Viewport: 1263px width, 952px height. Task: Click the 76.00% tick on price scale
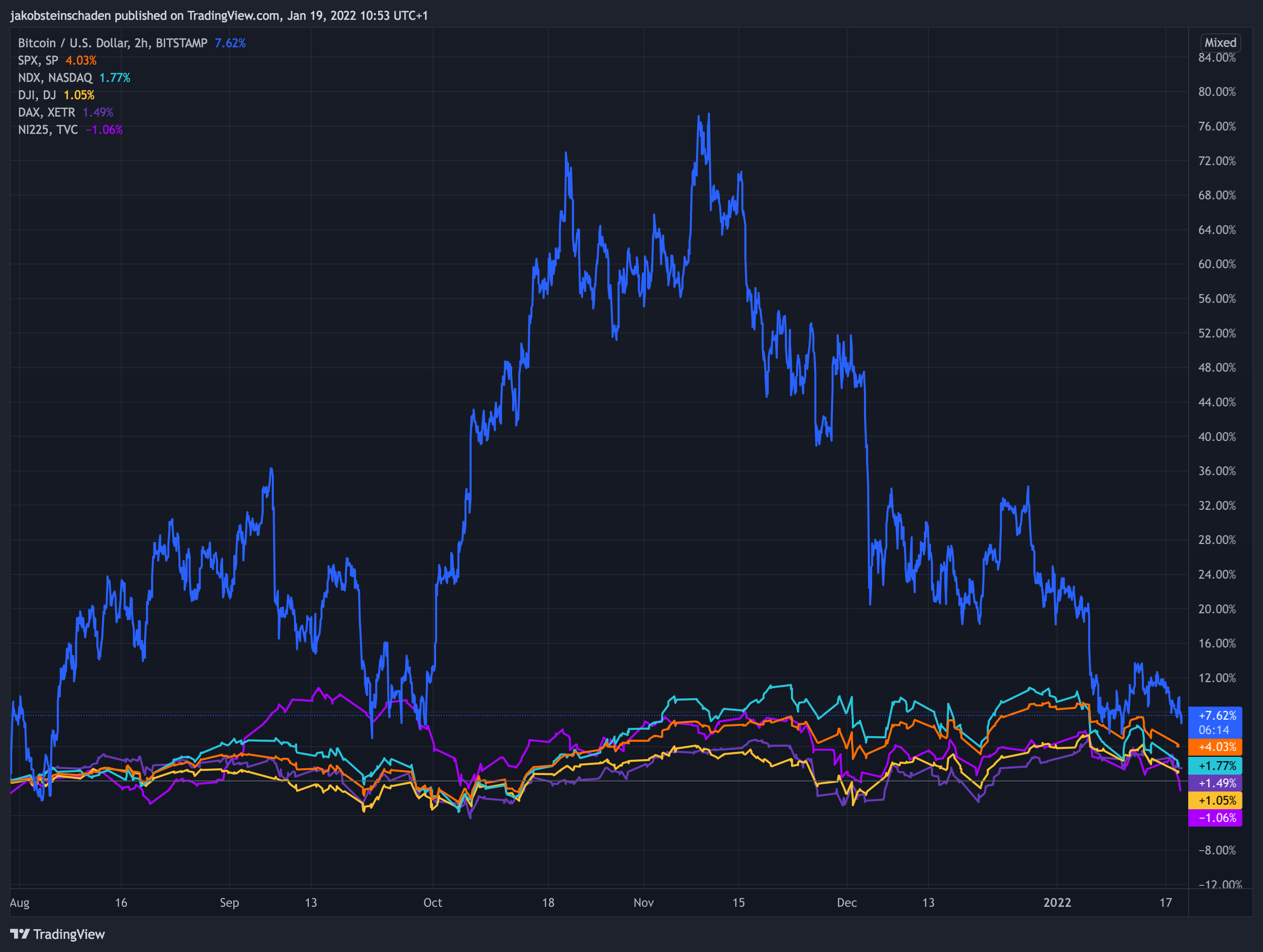tap(1217, 126)
